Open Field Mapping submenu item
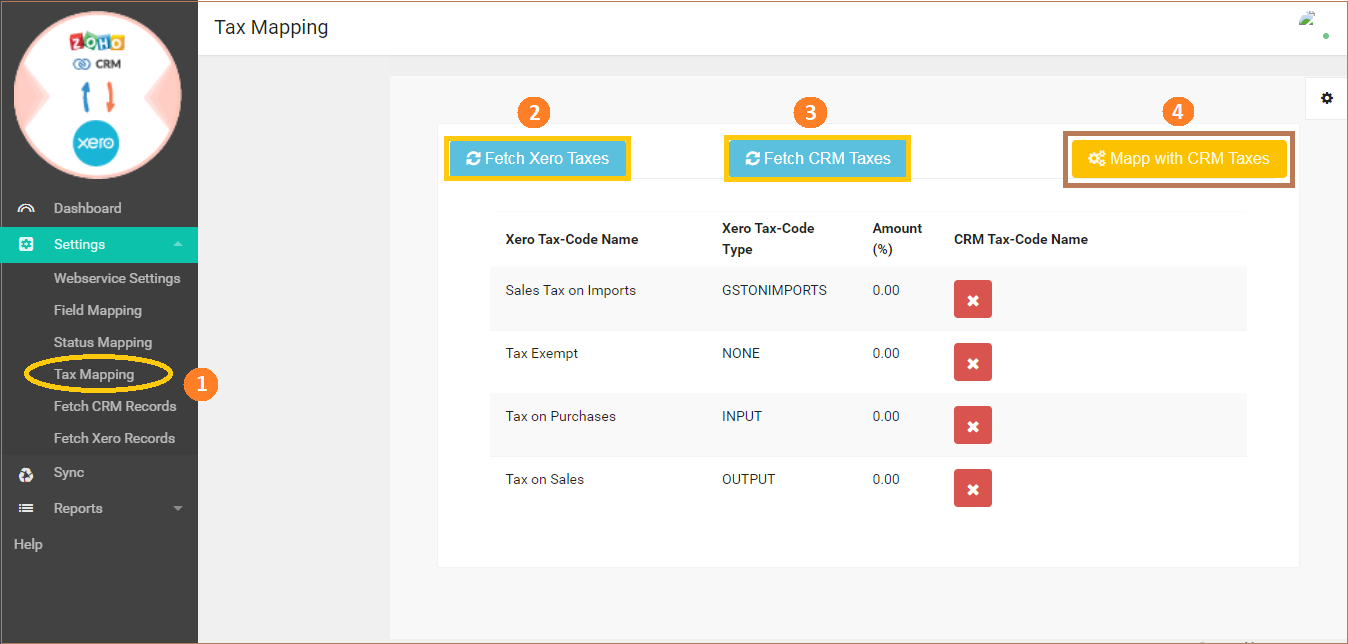 pyautogui.click(x=98, y=310)
